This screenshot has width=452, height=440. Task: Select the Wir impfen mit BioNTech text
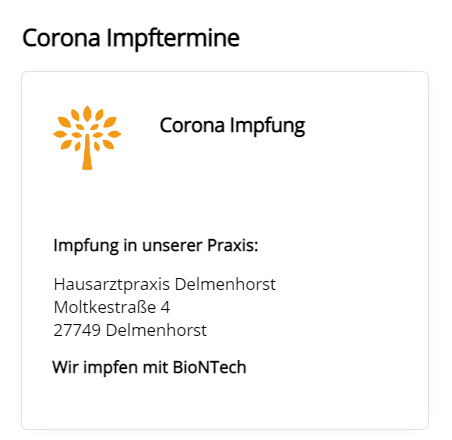point(149,367)
